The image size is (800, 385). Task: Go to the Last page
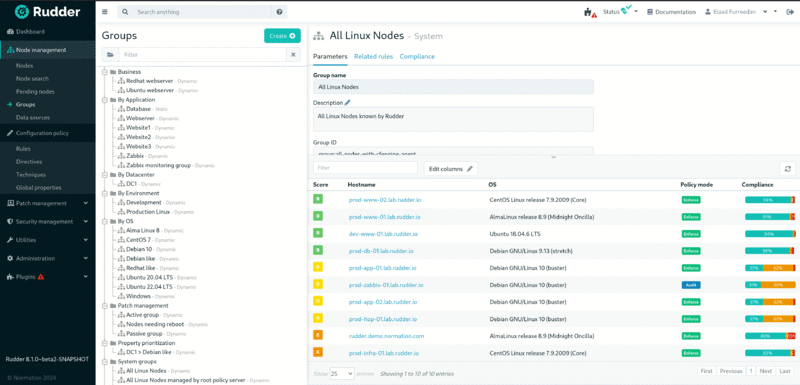pos(785,371)
